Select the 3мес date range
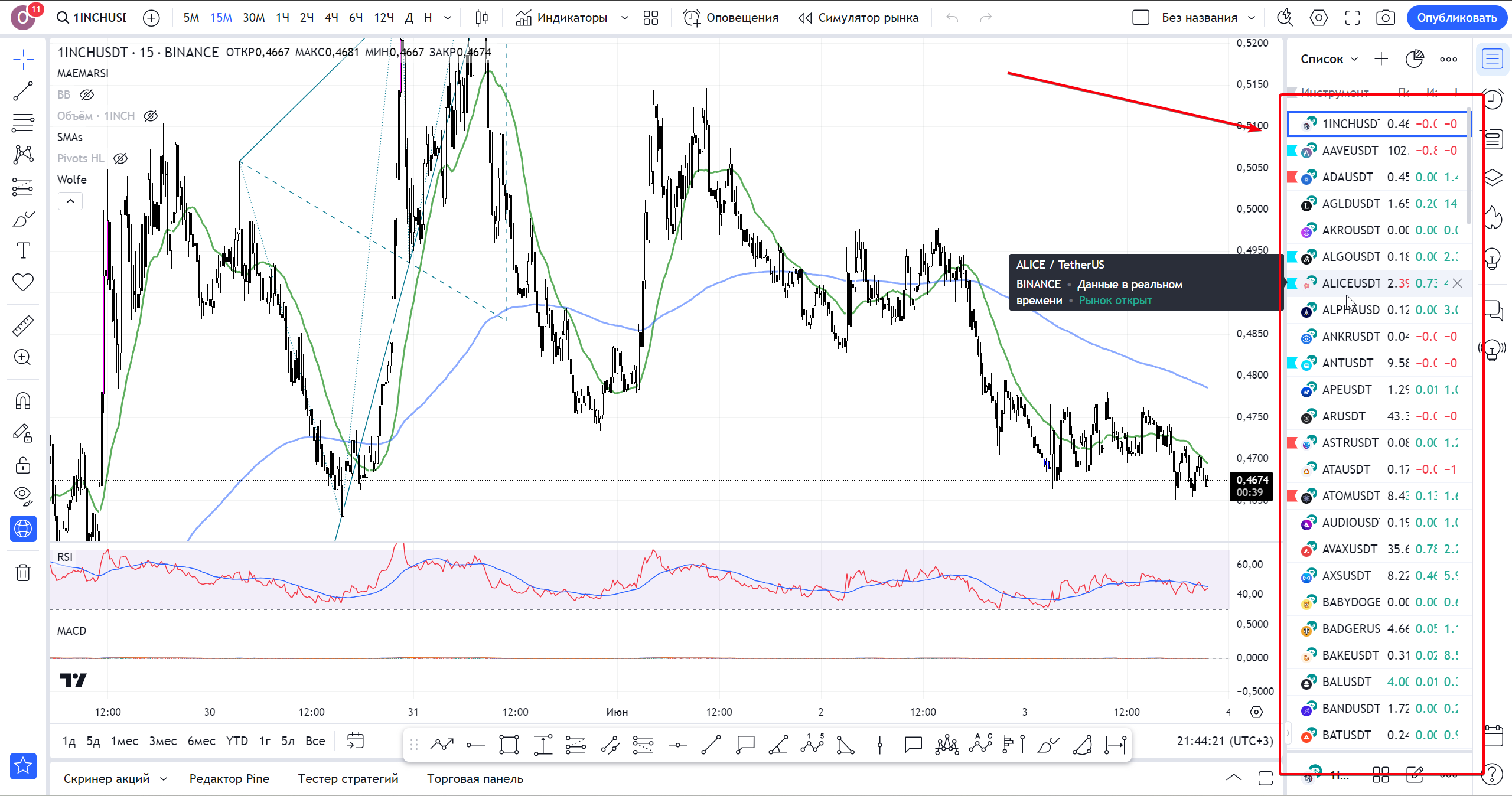 pos(162,740)
